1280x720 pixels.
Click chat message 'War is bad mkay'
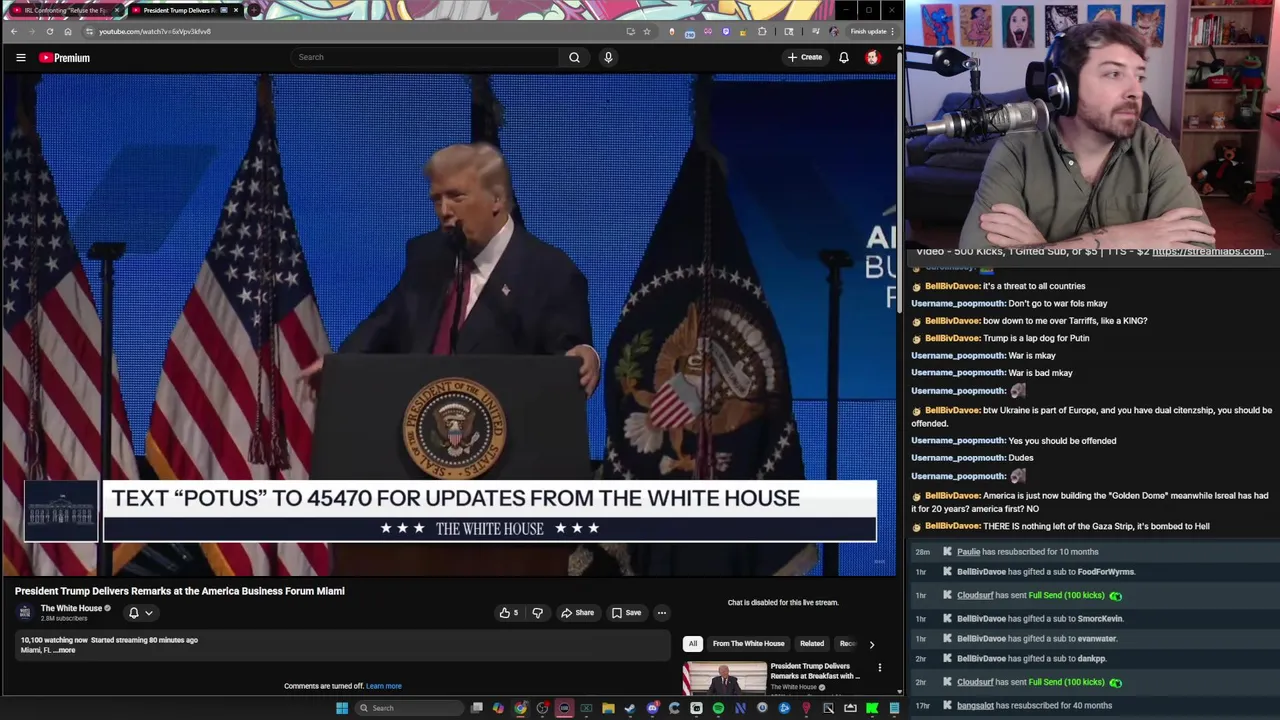point(1040,373)
